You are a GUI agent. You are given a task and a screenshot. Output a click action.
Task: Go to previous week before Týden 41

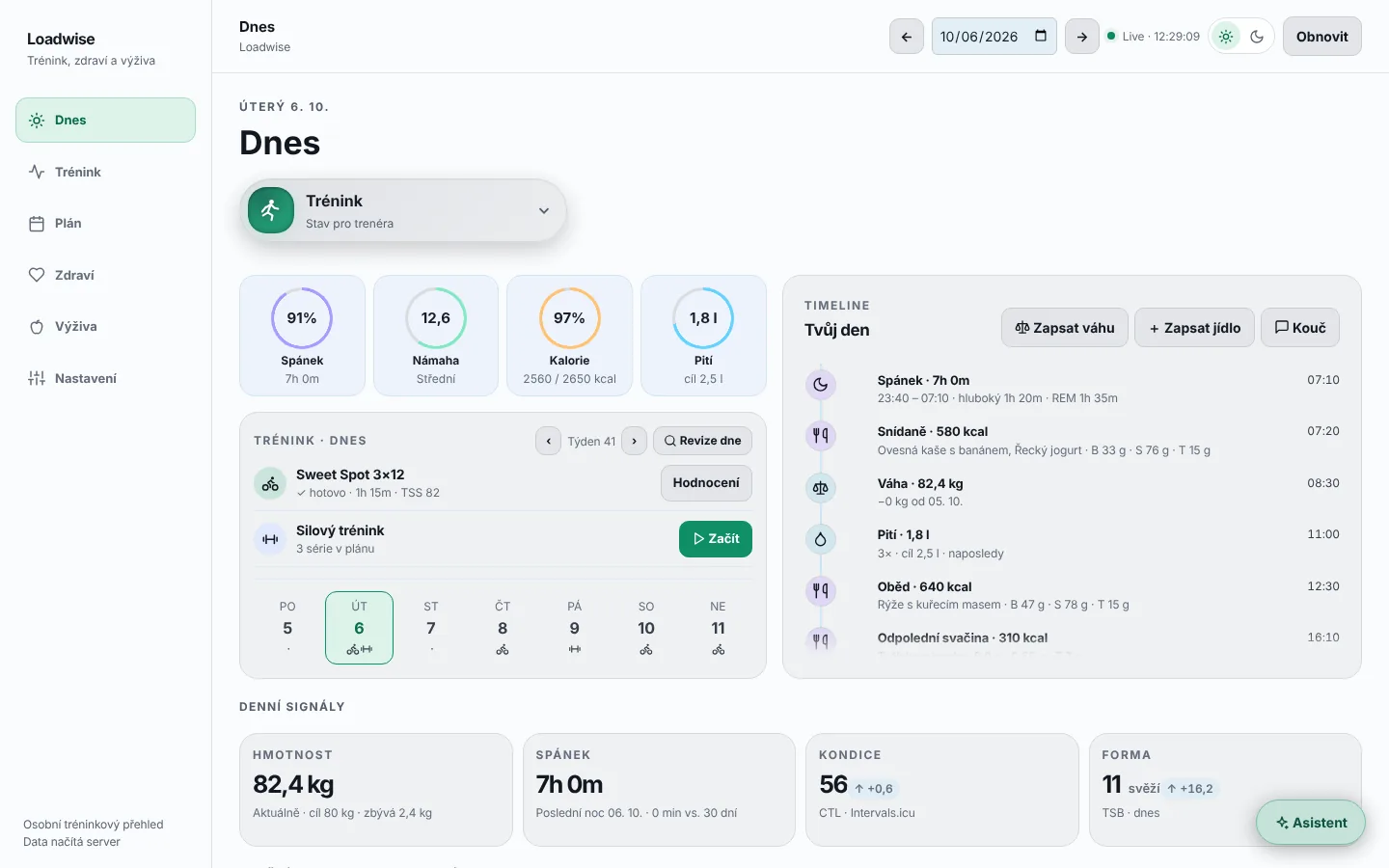[549, 441]
